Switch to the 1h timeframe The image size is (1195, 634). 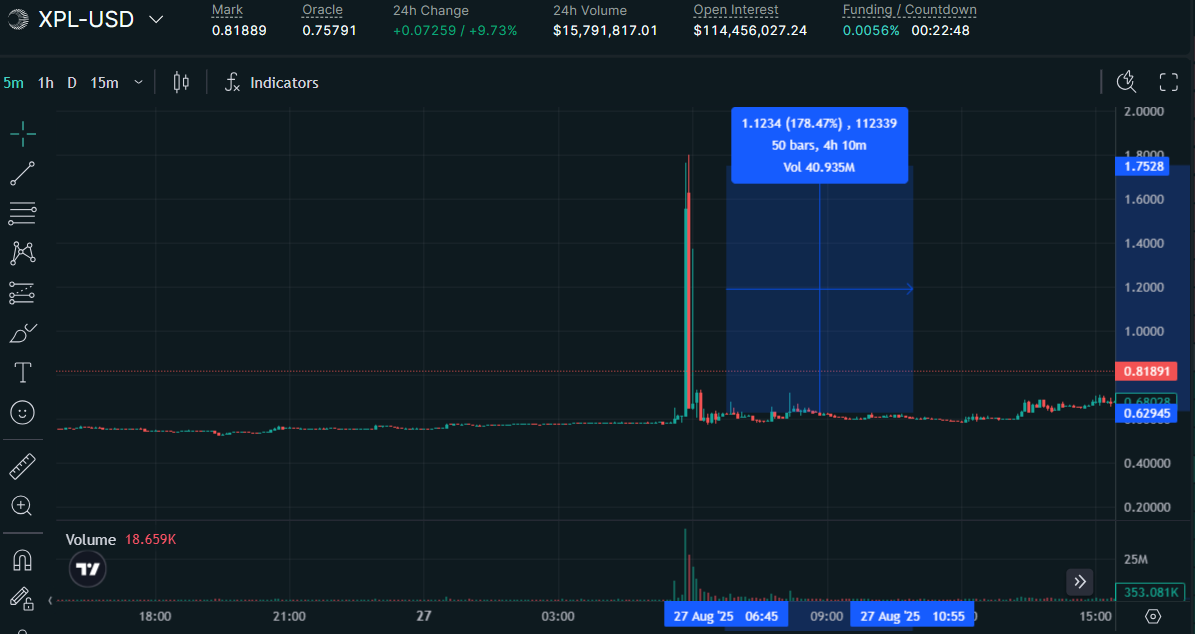pyautogui.click(x=46, y=83)
